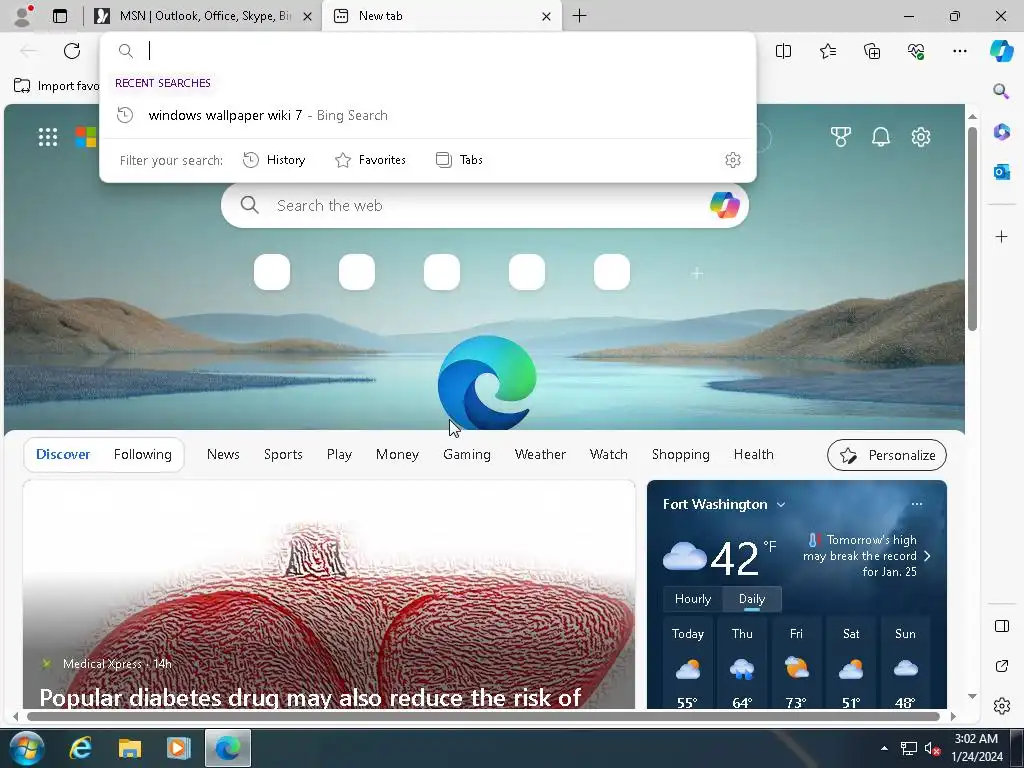
Task: Launch Internet Explorer from taskbar
Action: coord(80,748)
